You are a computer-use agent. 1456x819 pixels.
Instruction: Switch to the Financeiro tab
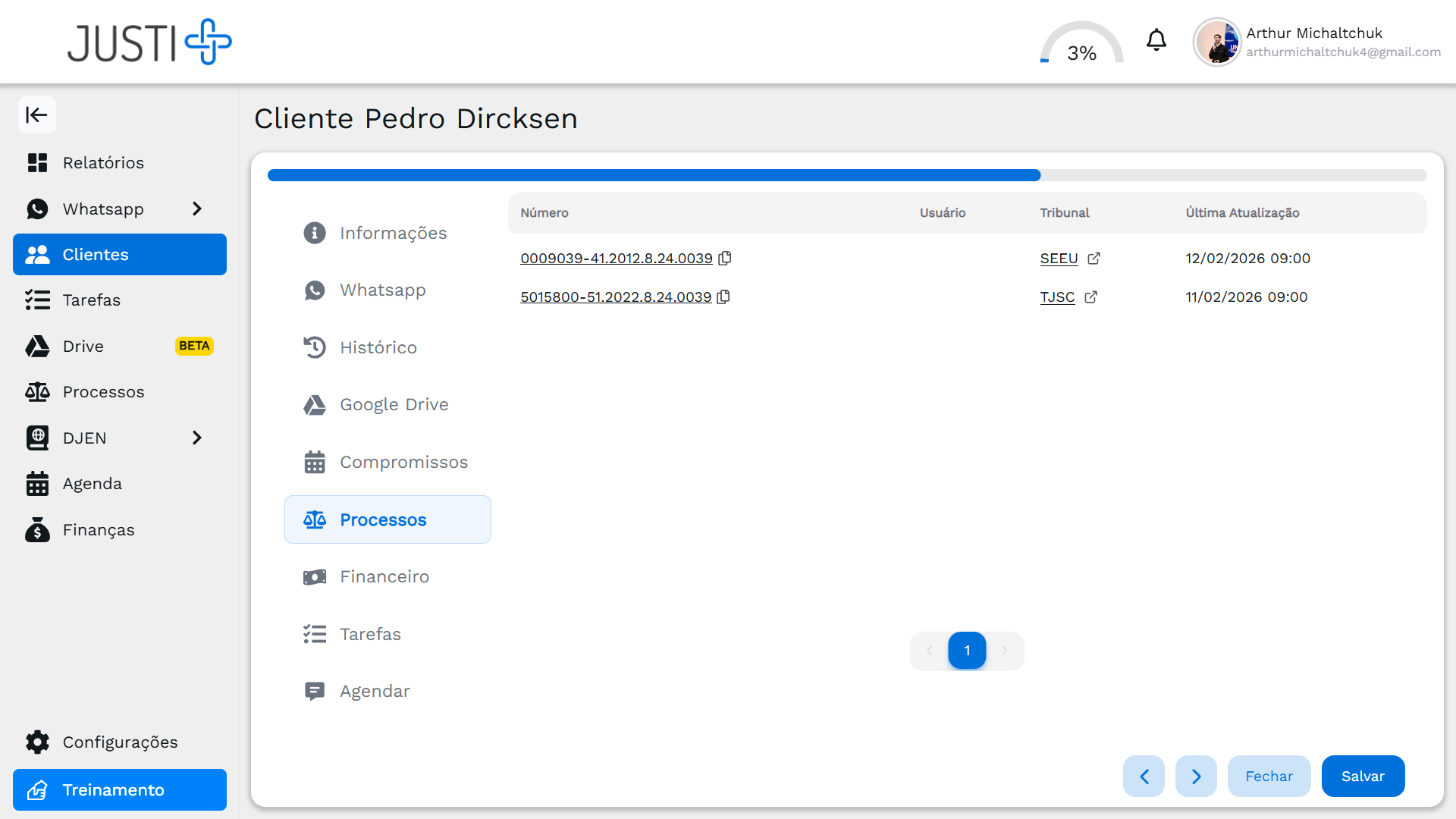384,576
